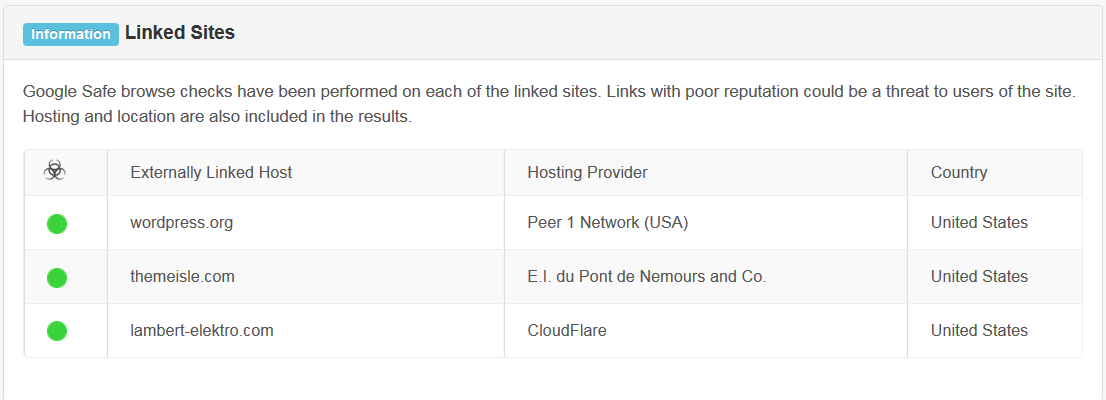This screenshot has width=1106, height=400.
Task: Click green status dot for themeisle.com
Action: [x=57, y=277]
